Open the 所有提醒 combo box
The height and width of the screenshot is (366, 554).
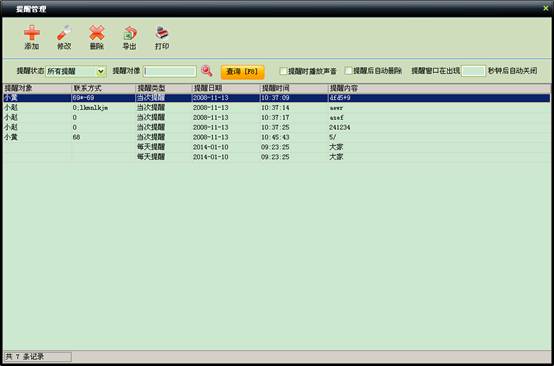[x=76, y=71]
